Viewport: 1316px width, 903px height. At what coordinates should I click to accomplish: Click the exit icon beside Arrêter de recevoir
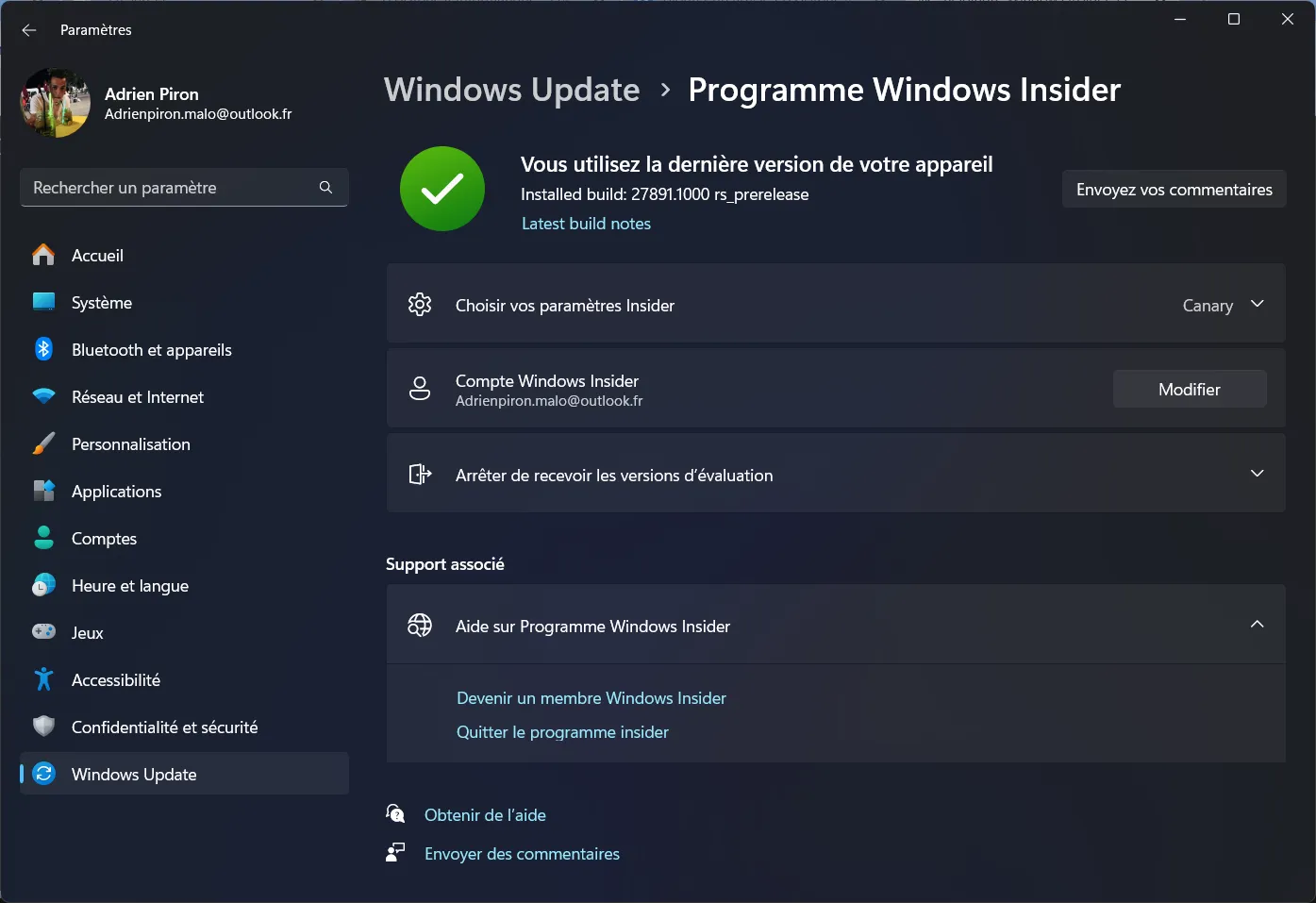(x=420, y=474)
